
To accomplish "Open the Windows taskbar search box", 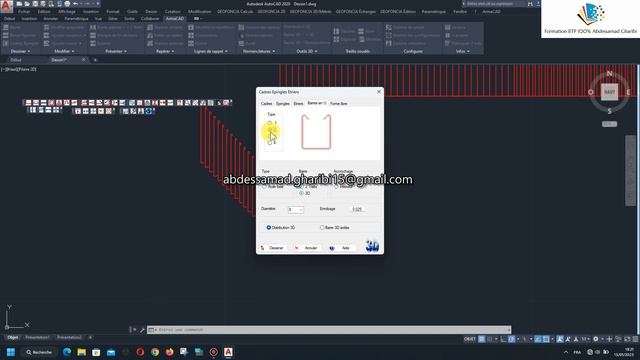I will (39, 352).
